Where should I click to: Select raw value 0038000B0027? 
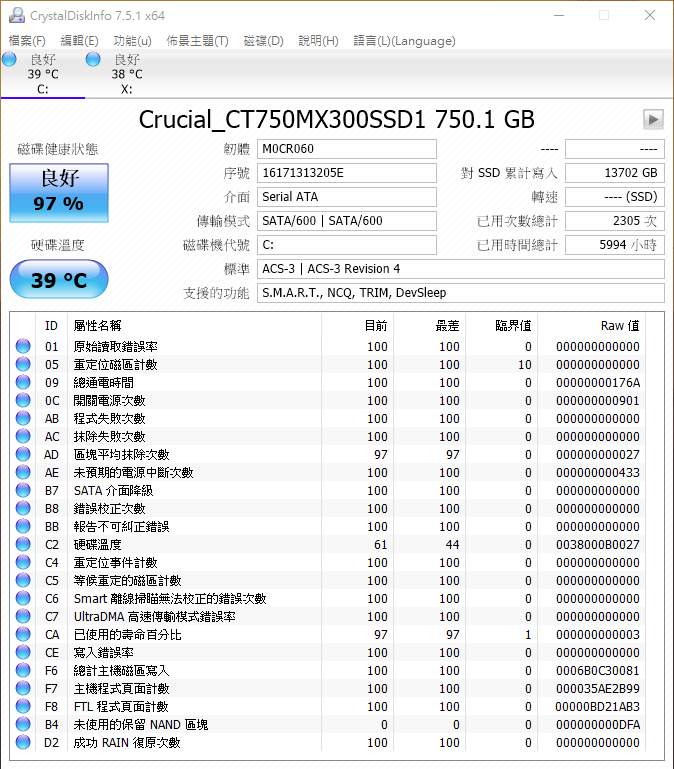point(597,544)
